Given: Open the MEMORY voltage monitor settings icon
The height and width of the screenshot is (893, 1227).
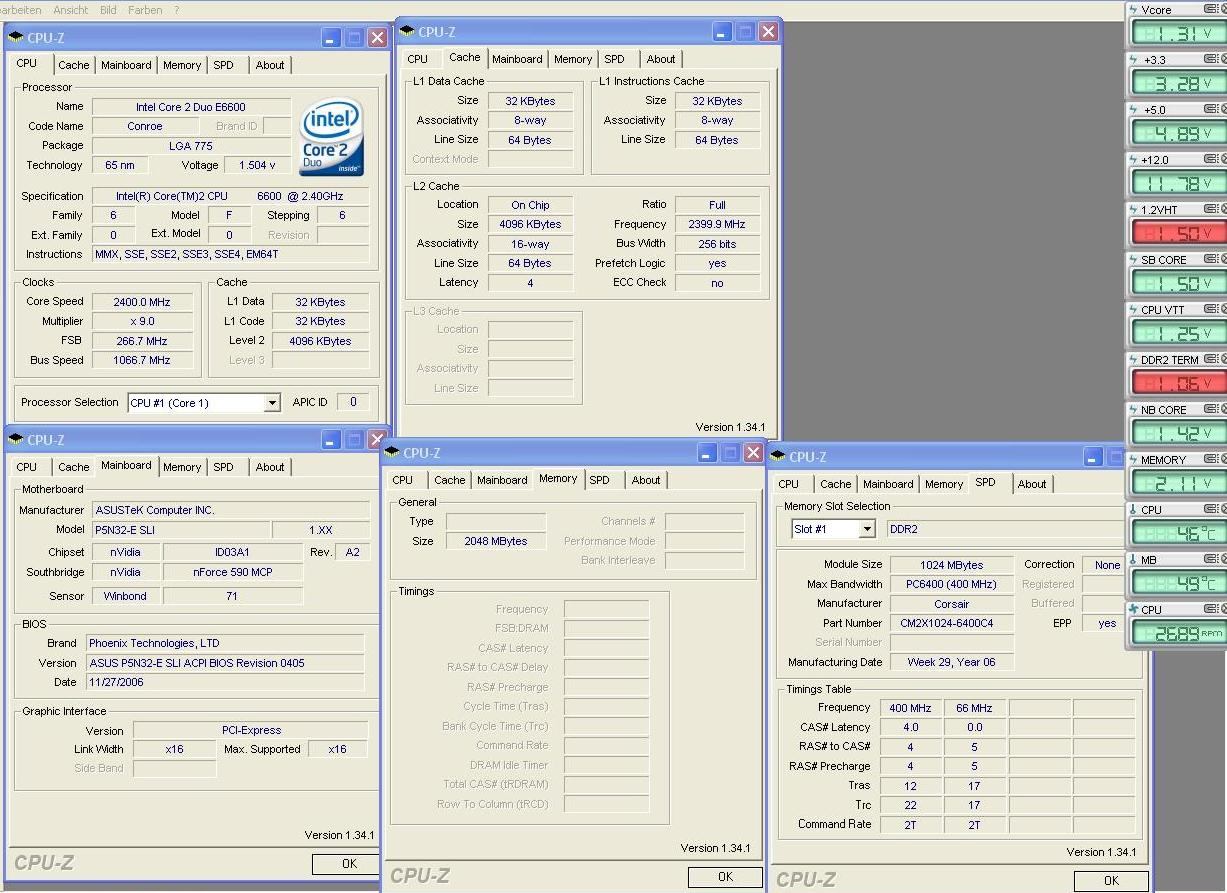Looking at the screenshot, I should [x=1210, y=459].
